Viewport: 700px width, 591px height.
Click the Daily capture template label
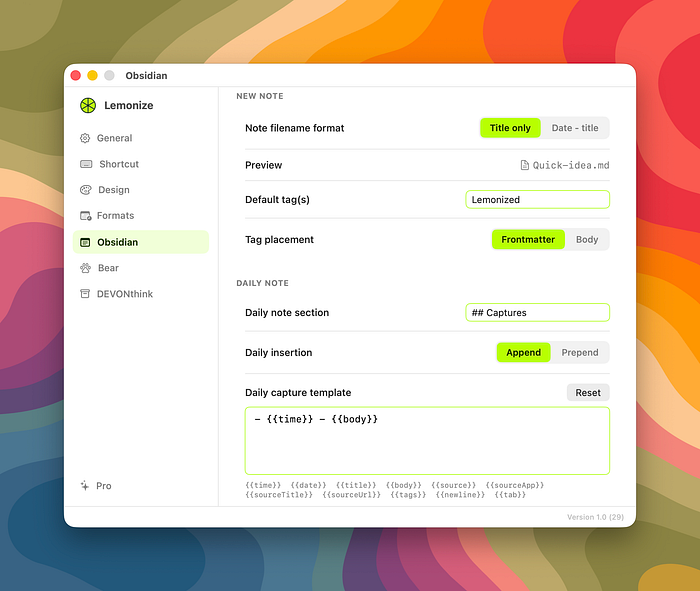tap(298, 392)
